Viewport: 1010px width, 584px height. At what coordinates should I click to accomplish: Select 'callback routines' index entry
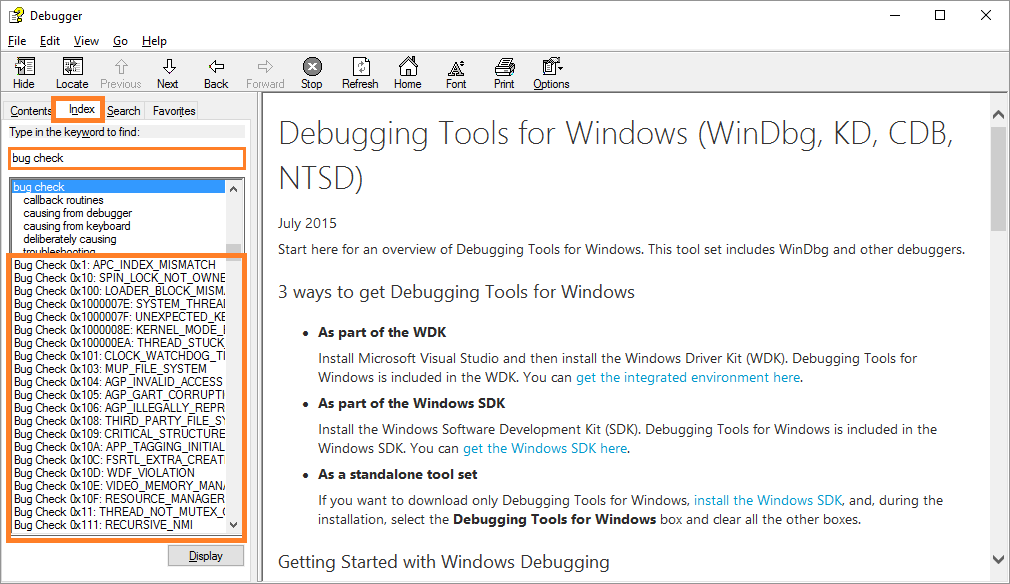[64, 200]
